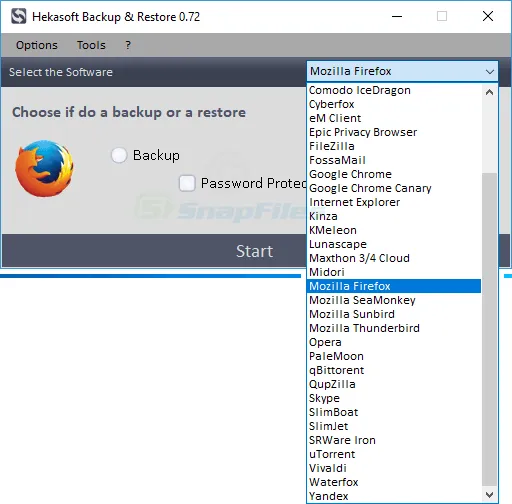Select Opera in the software list
The width and height of the screenshot is (512, 504).
pos(394,342)
